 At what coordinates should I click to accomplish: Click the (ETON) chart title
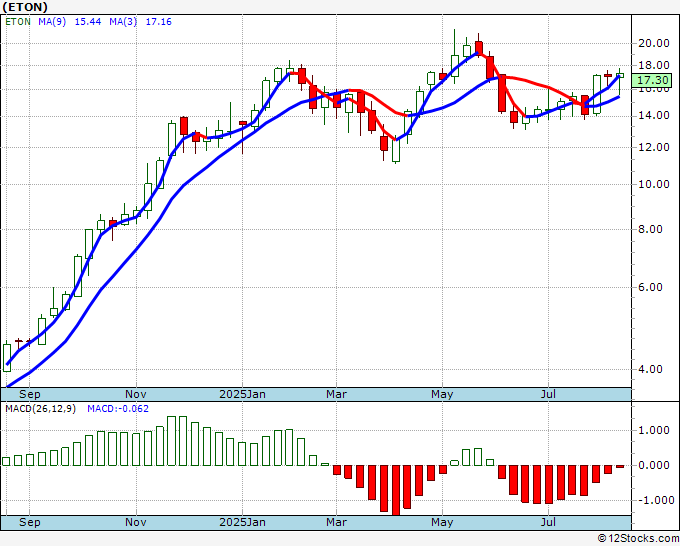coord(25,7)
